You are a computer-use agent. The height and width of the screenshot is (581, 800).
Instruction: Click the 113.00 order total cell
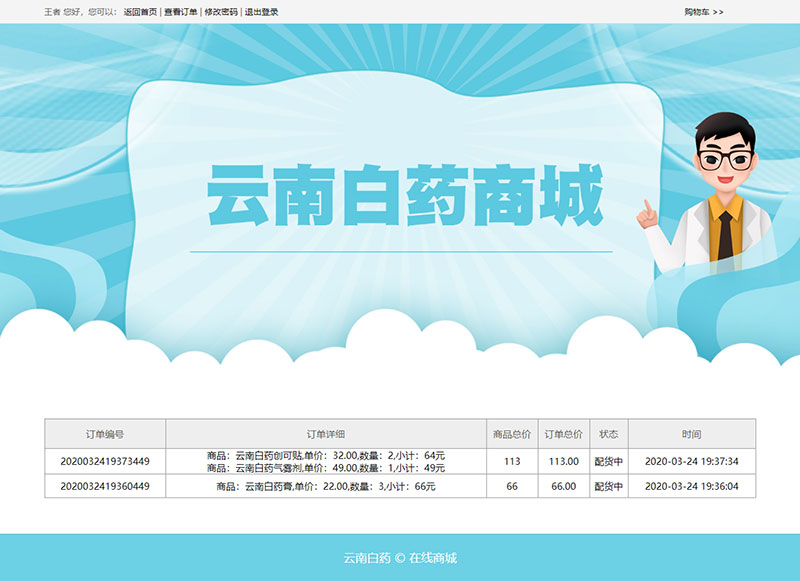point(564,461)
